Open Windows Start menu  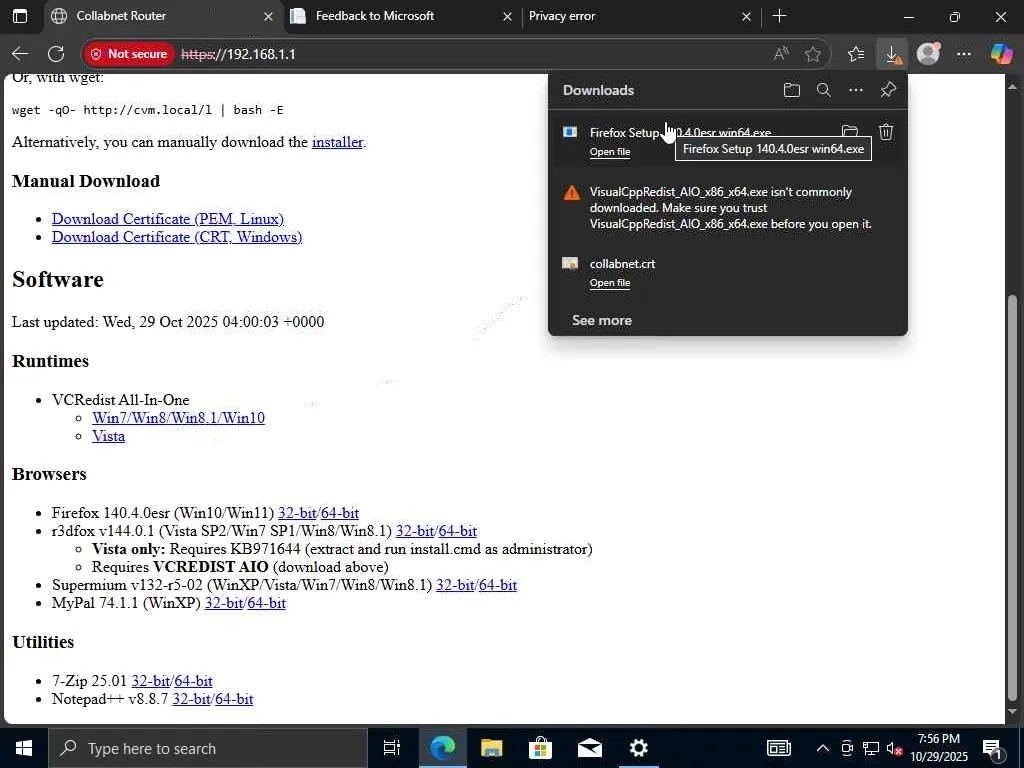pos(24,748)
